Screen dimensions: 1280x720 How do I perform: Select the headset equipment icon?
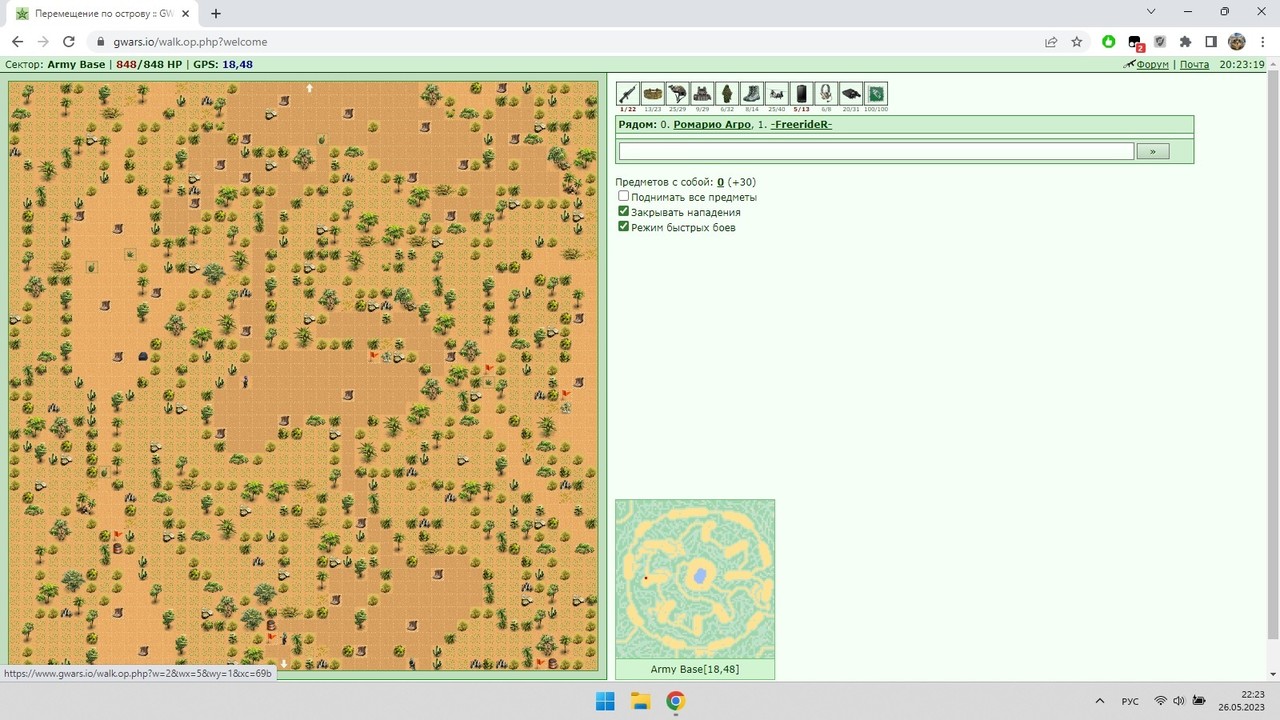pos(826,93)
